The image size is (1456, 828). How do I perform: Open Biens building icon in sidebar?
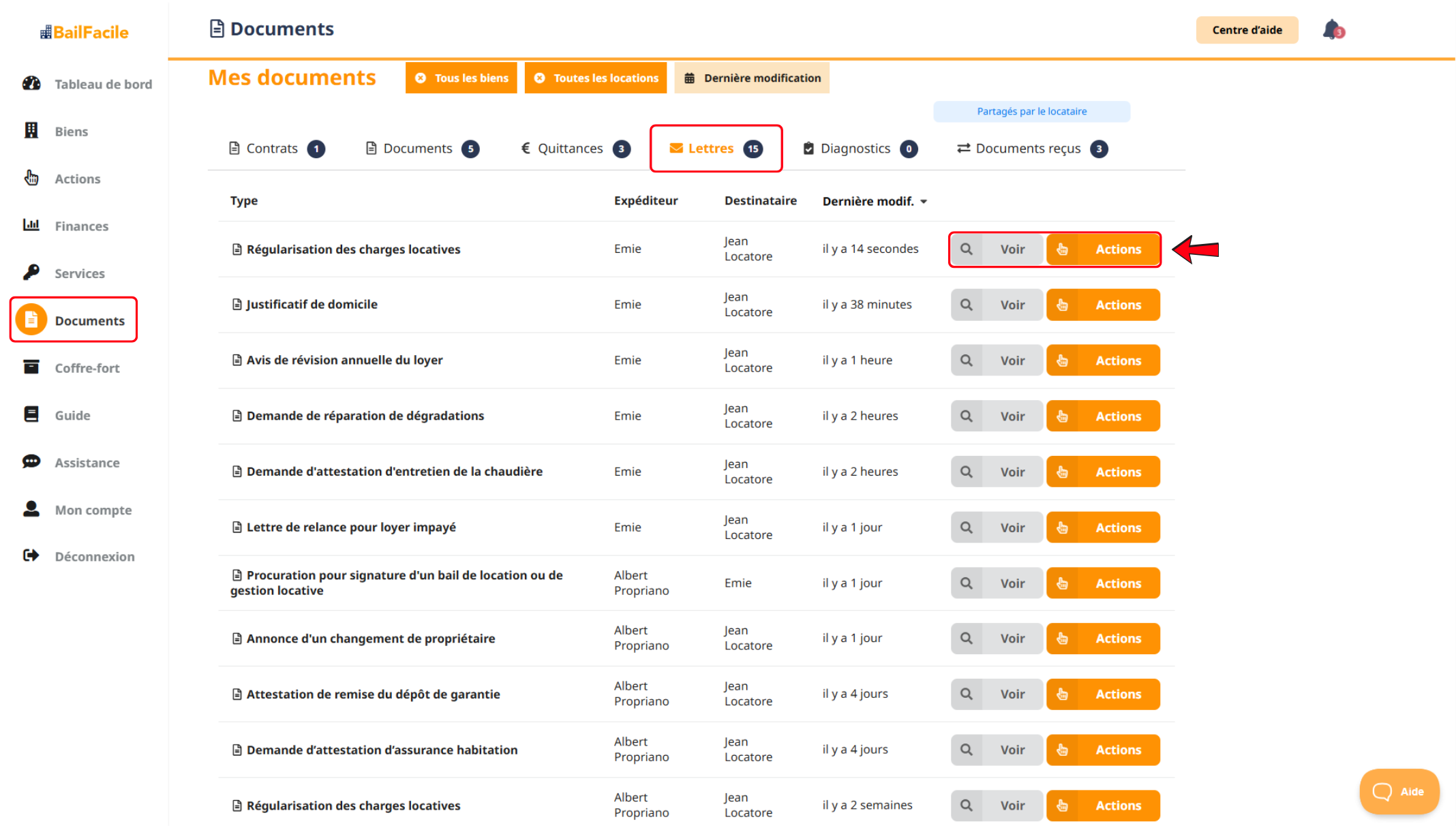[x=31, y=131]
